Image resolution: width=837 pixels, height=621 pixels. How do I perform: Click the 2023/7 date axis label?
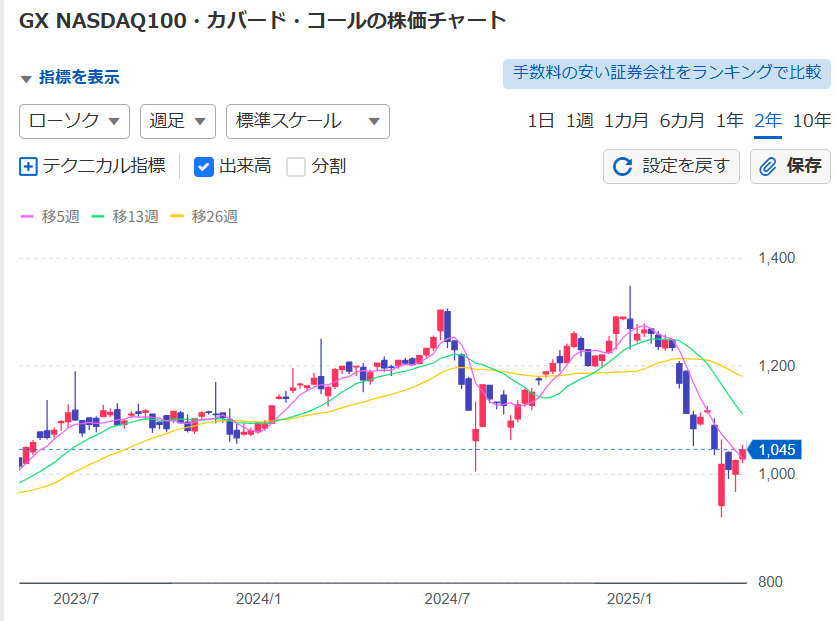click(x=76, y=599)
